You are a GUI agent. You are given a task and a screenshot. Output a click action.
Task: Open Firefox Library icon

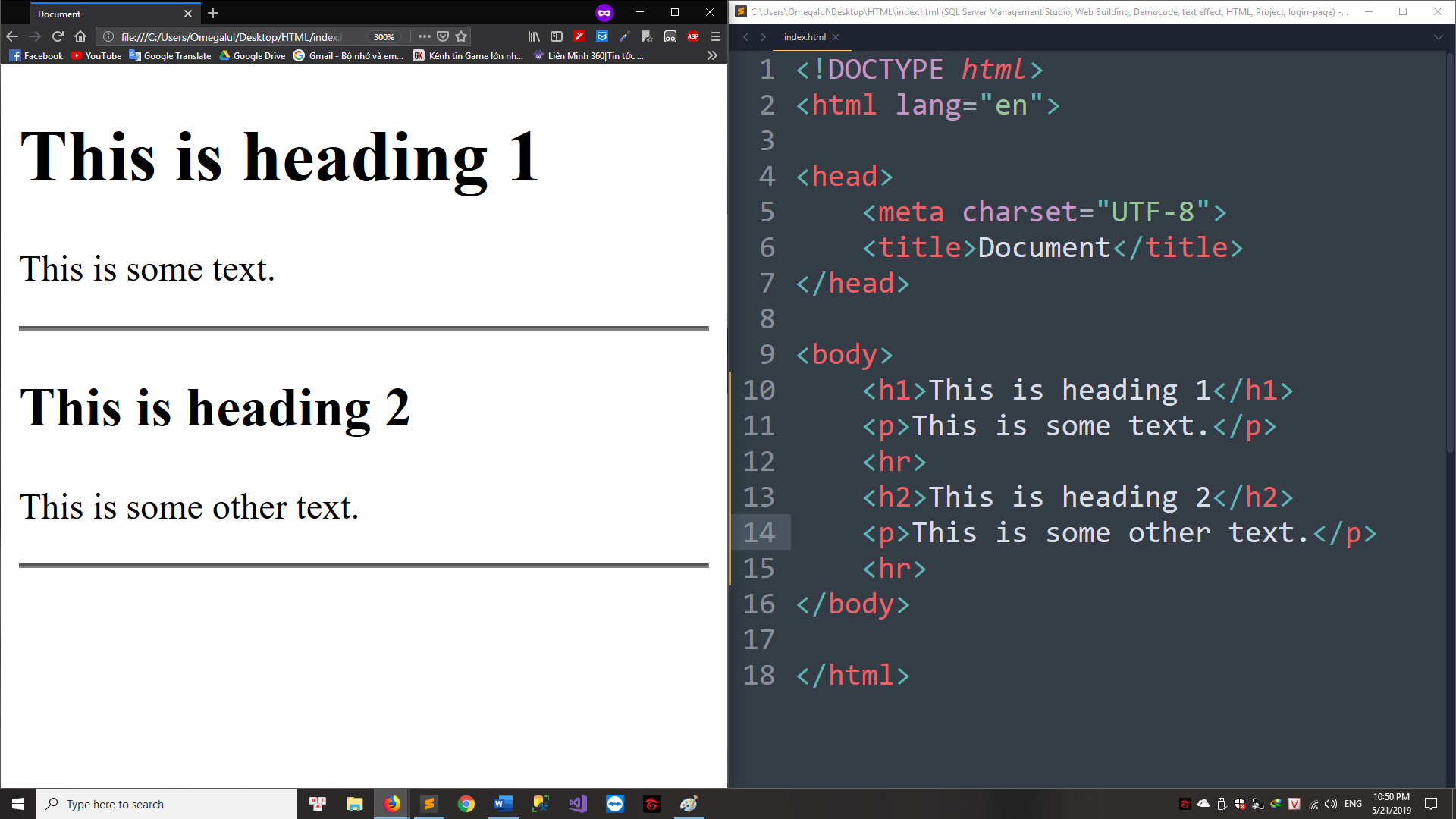[x=534, y=36]
